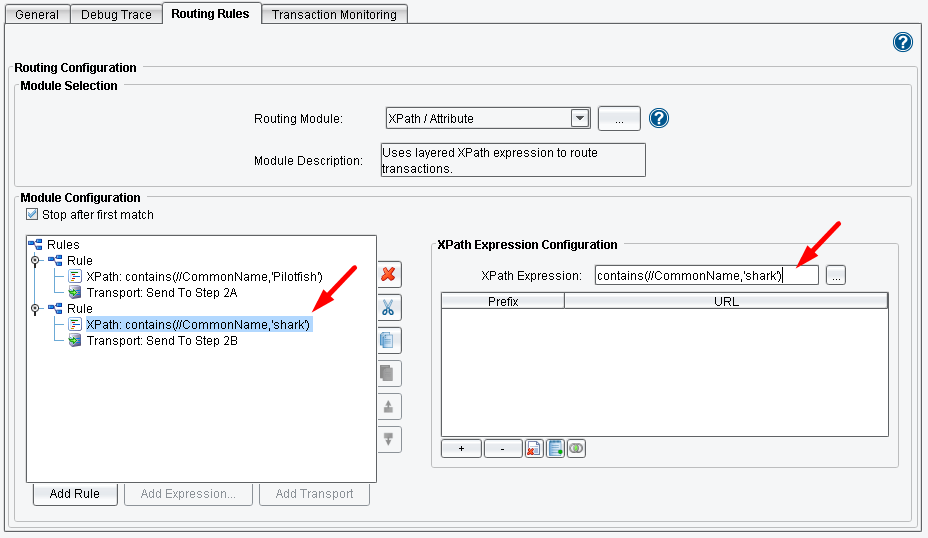Viewport: 928px width, 538px height.
Task: Select XPath contains CommonName 'Pilotfish' row
Action: coord(204,276)
